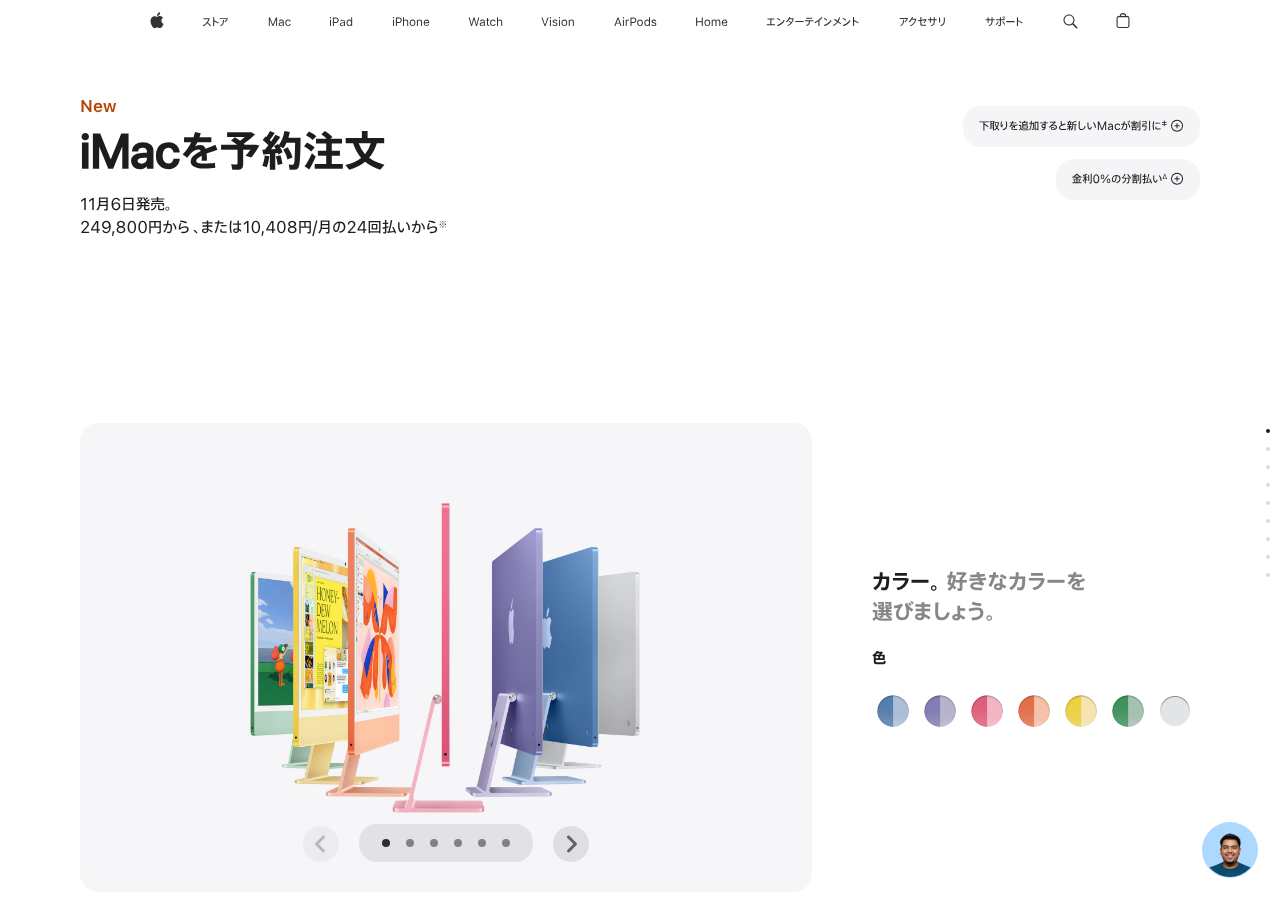The height and width of the screenshot is (900, 1280).
Task: Click the iMacを予約注文 heading
Action: (232, 152)
